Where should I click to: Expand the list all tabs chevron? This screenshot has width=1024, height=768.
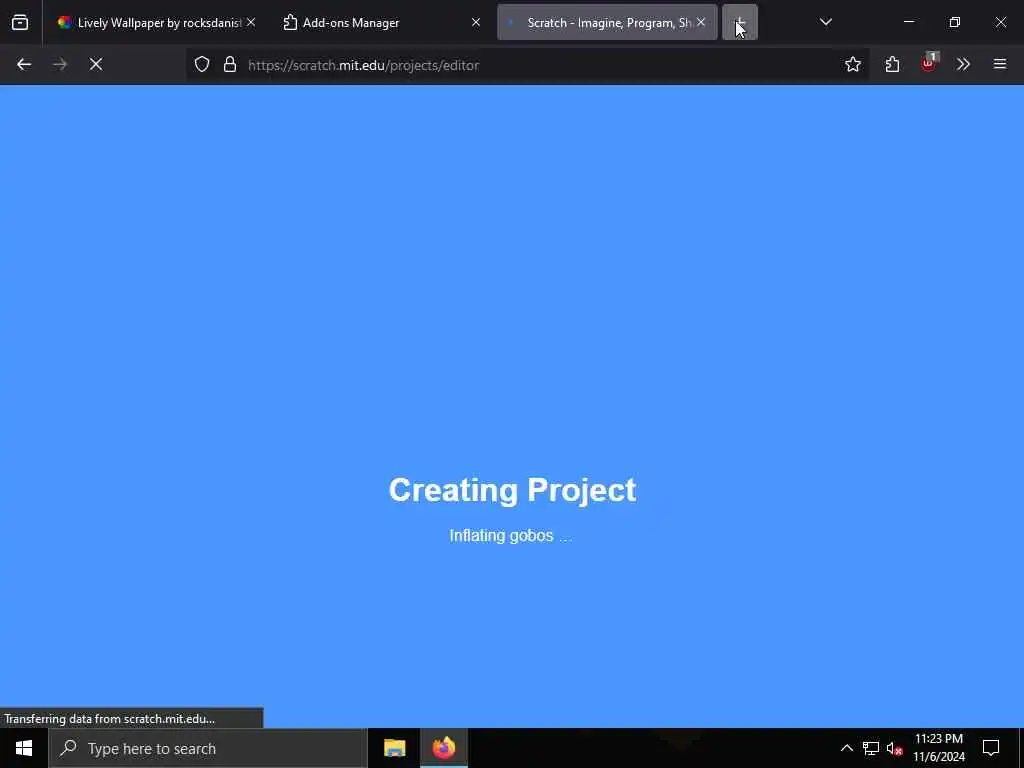tap(825, 23)
